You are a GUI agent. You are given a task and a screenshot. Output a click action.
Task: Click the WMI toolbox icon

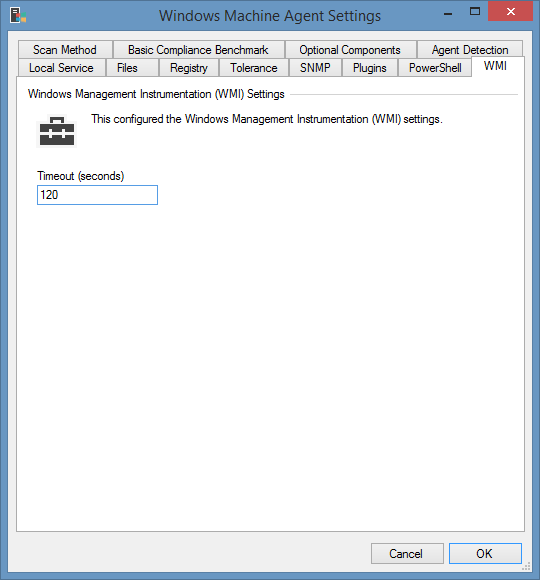point(57,131)
